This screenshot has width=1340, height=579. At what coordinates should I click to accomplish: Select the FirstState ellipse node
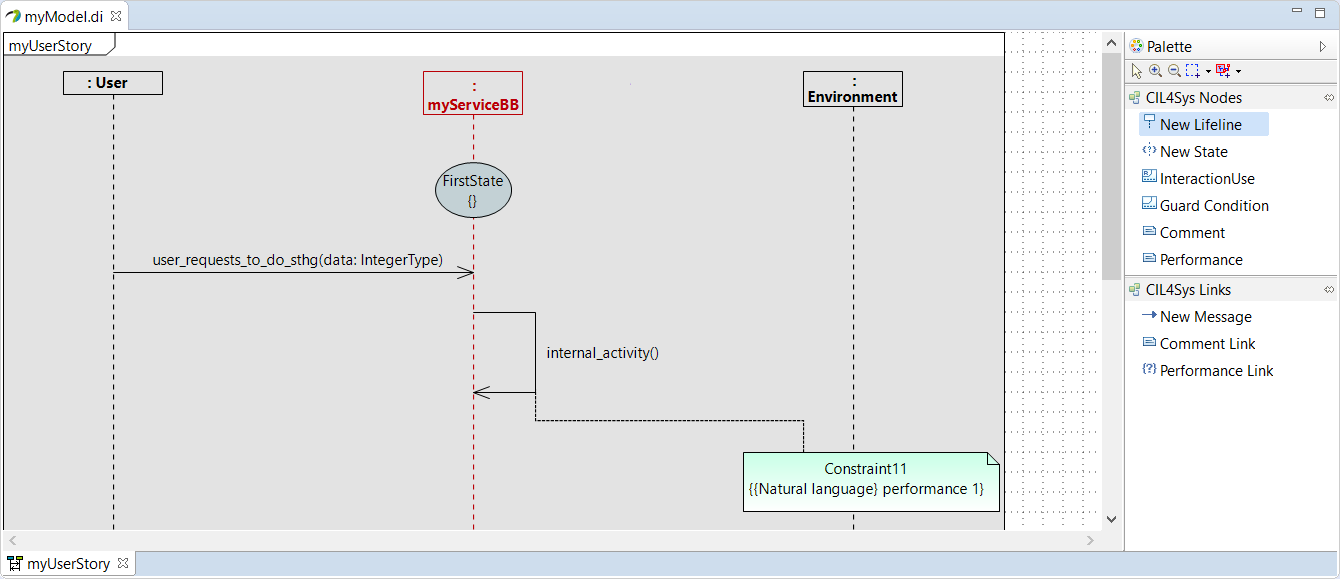pyautogui.click(x=473, y=192)
